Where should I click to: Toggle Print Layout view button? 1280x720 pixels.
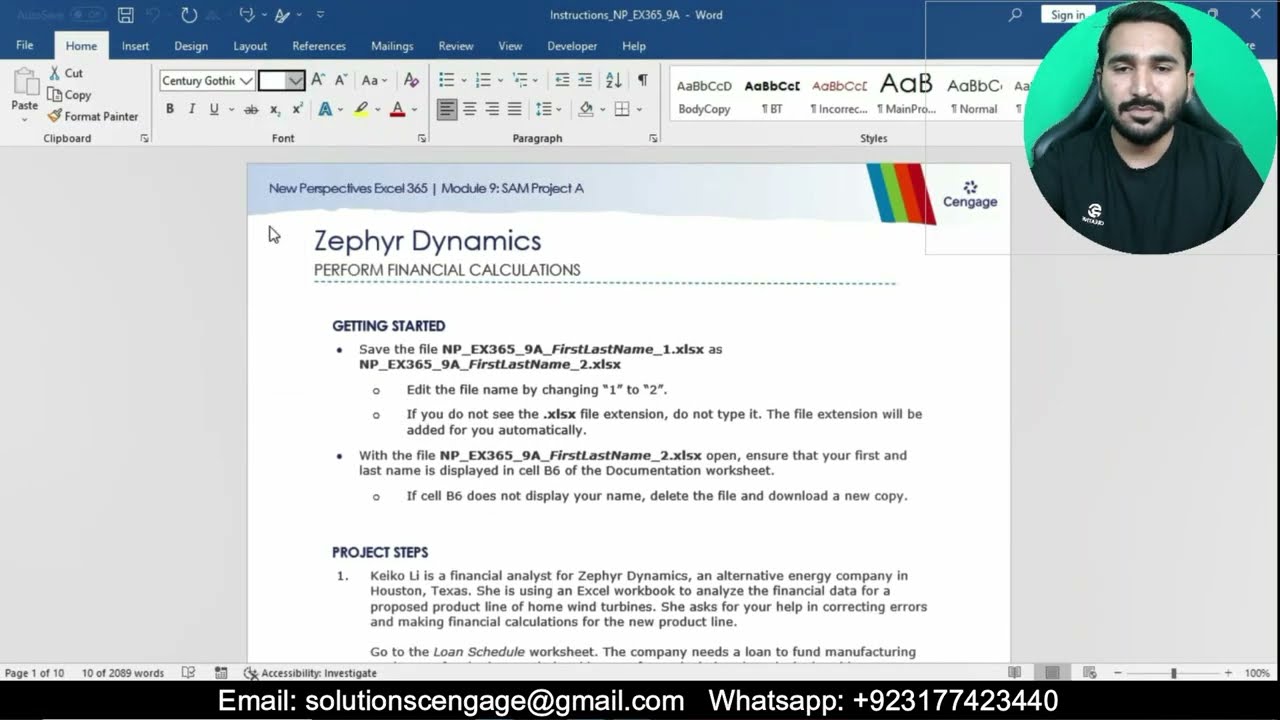1052,673
